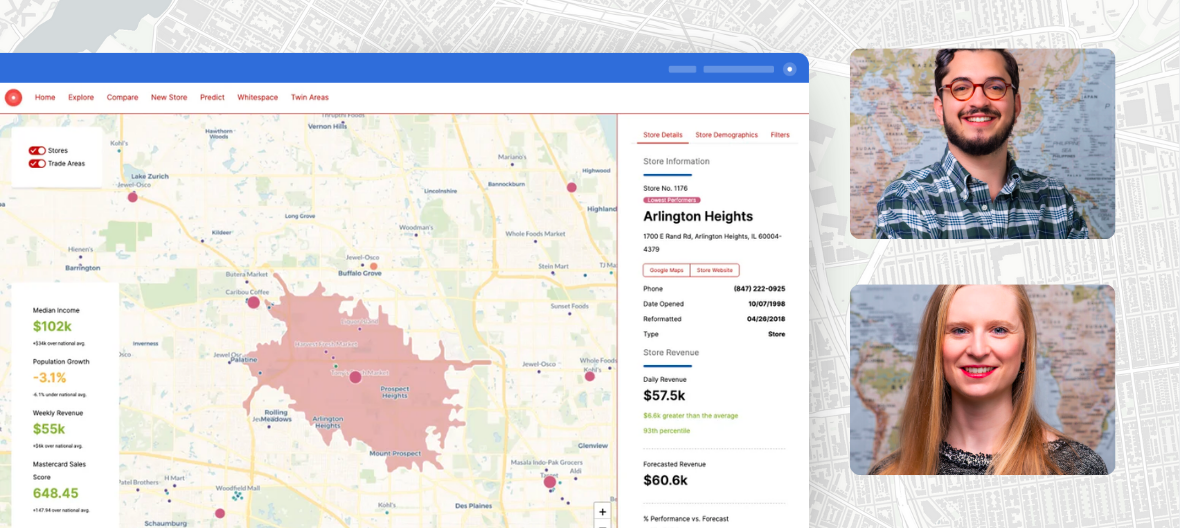Click the $102k Median Income value
This screenshot has height=528, width=1180.
[52, 326]
